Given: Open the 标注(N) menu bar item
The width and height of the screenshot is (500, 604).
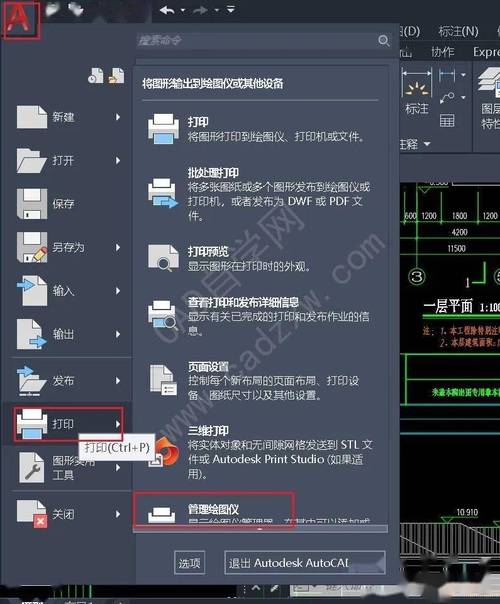Looking at the screenshot, I should 458,31.
